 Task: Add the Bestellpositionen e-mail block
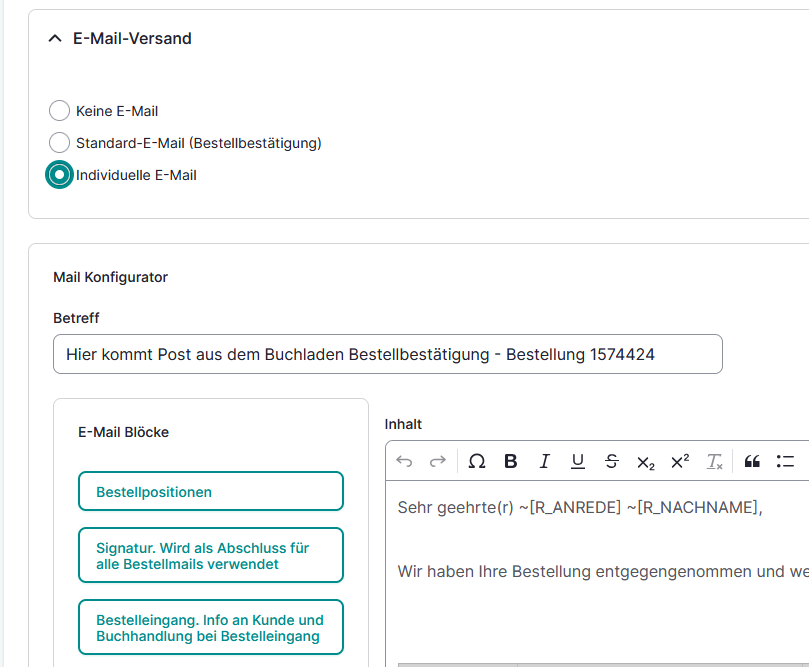click(211, 491)
